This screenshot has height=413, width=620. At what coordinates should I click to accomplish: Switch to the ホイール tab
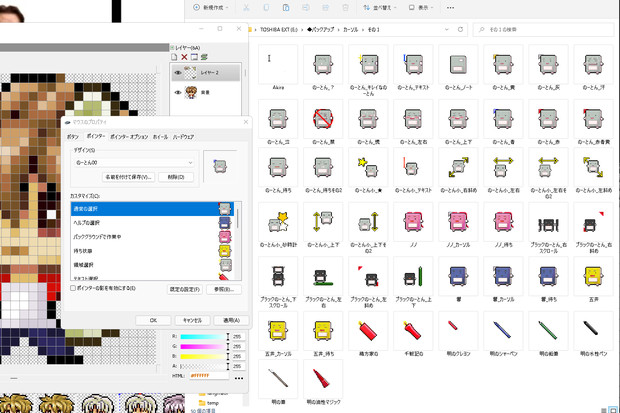tap(160, 136)
